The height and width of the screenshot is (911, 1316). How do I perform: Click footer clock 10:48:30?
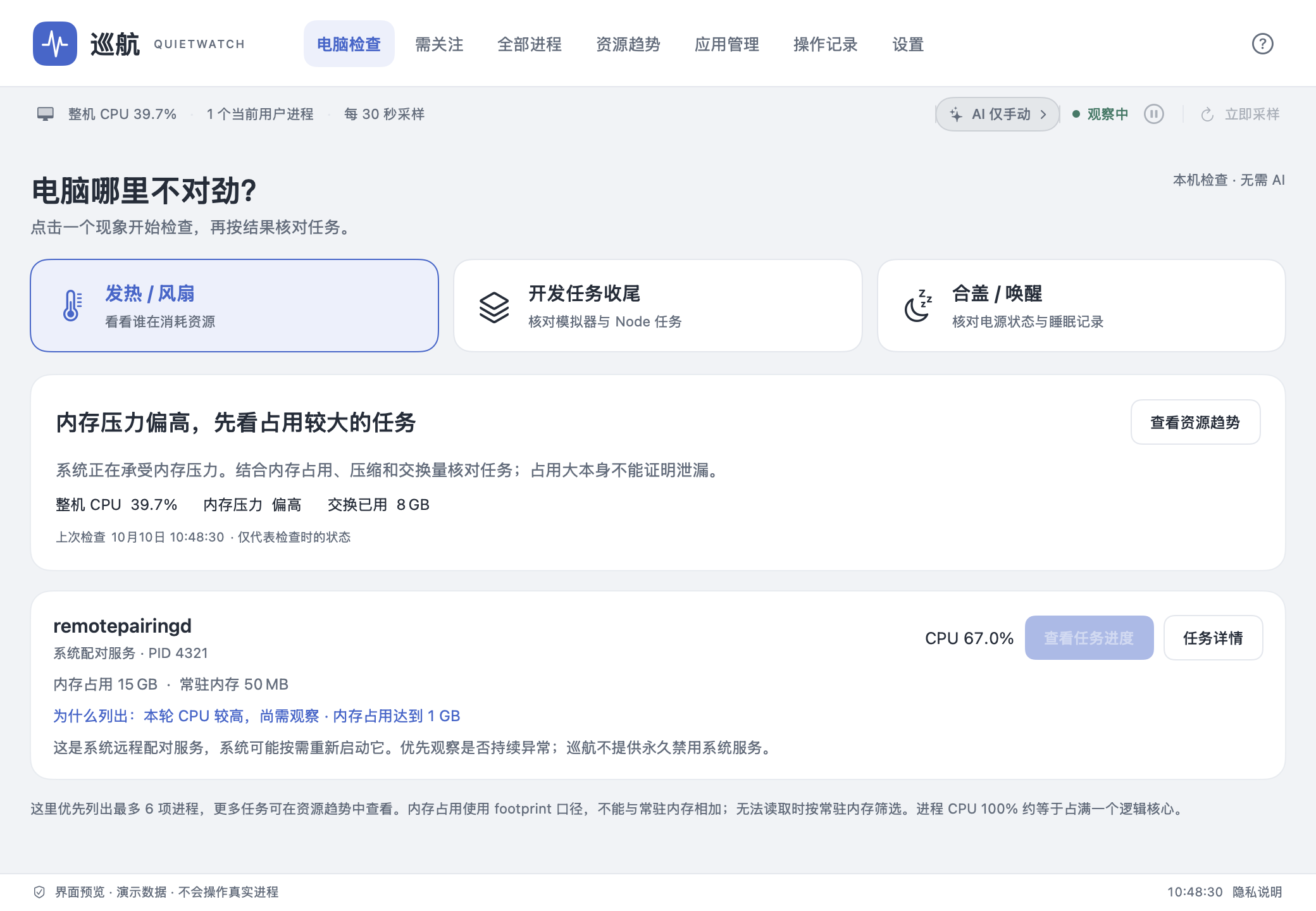tap(1195, 892)
